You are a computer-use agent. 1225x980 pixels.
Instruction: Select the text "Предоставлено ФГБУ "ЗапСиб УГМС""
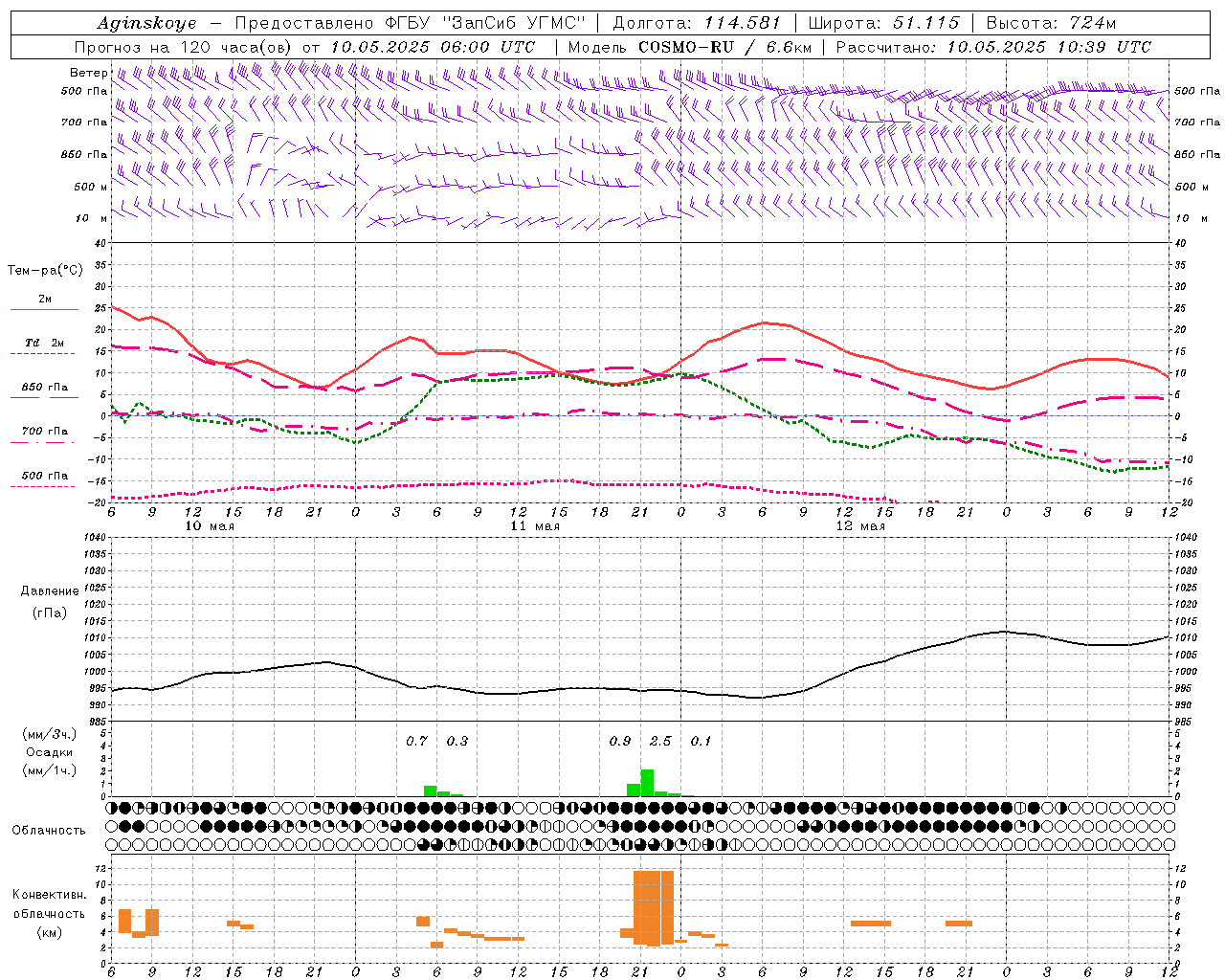pyautogui.click(x=410, y=23)
